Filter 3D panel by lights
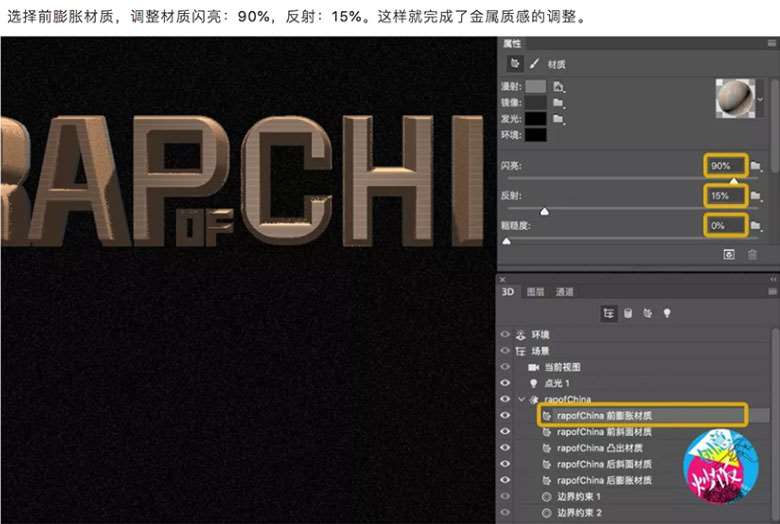This screenshot has width=780, height=524. click(667, 313)
